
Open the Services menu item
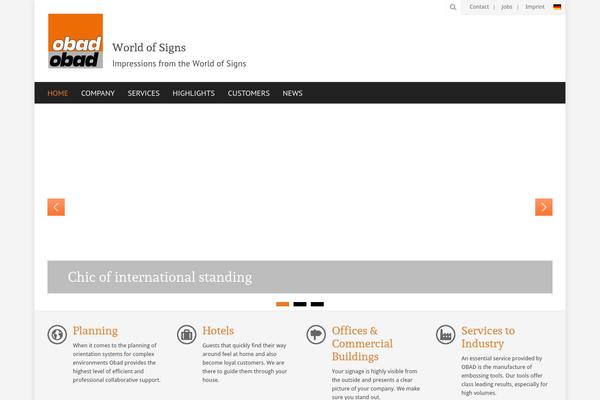coord(143,93)
